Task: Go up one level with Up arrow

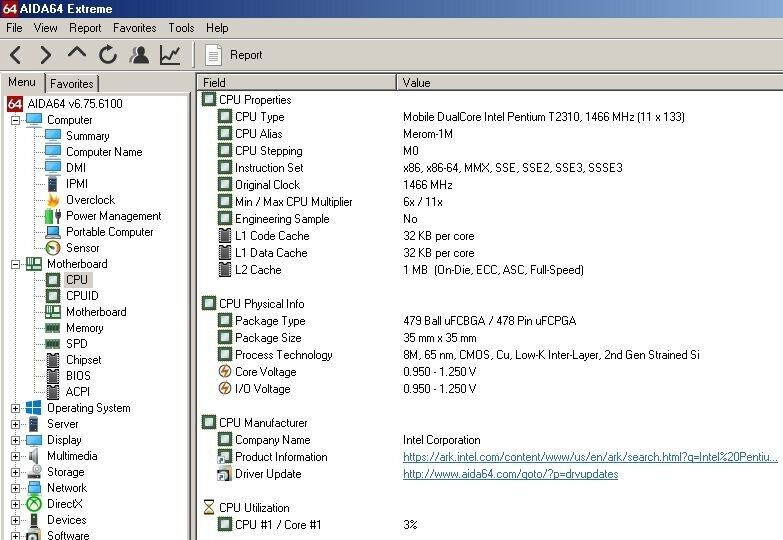Action: (76, 53)
